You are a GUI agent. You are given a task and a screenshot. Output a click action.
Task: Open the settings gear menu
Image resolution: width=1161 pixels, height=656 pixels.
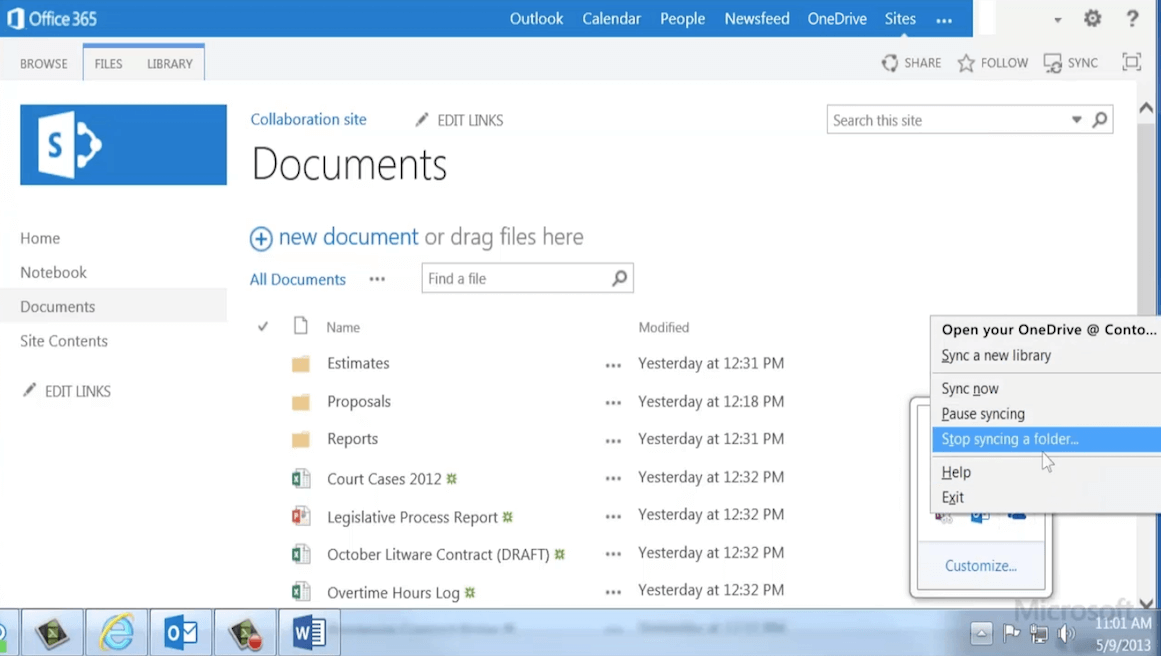(x=1092, y=19)
